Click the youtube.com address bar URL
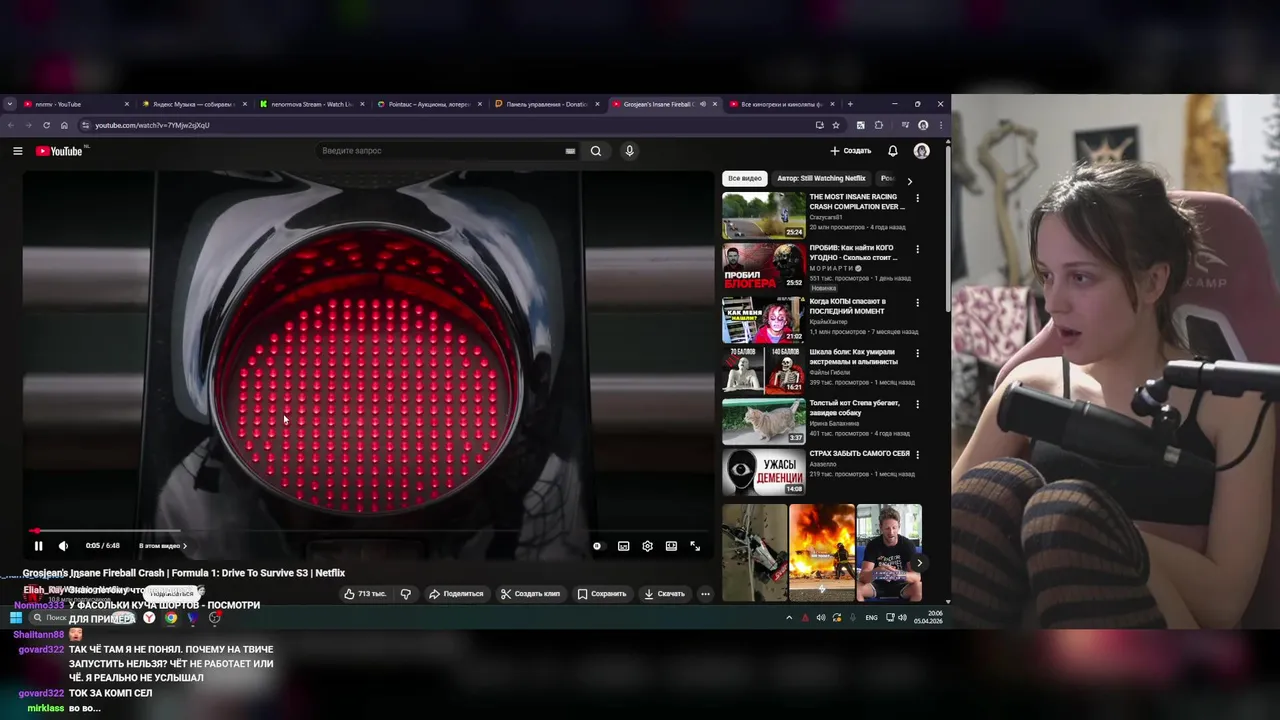1280x720 pixels. coord(152,125)
